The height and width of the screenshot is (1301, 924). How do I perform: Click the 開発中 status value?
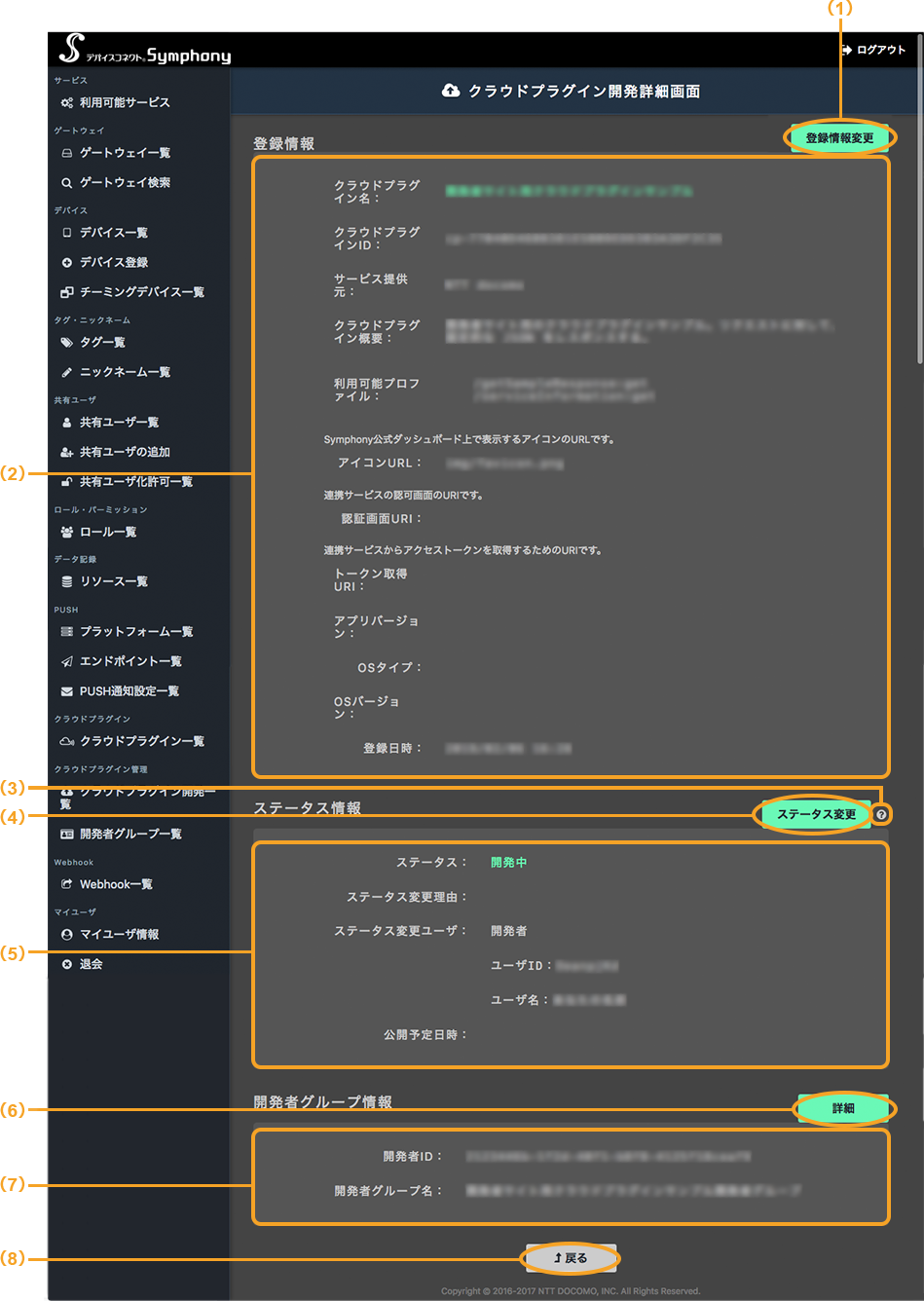click(508, 863)
